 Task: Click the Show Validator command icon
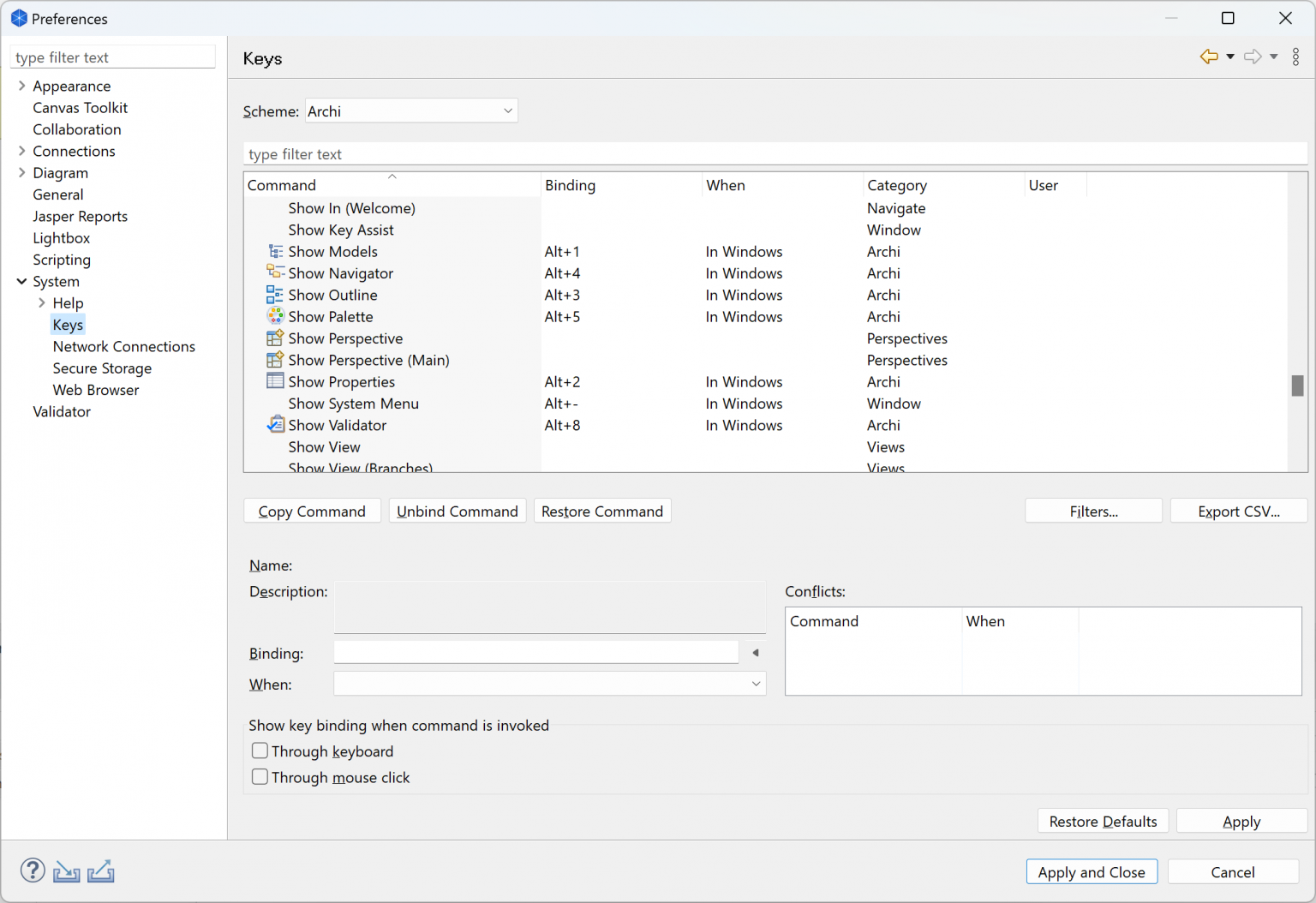tap(275, 424)
